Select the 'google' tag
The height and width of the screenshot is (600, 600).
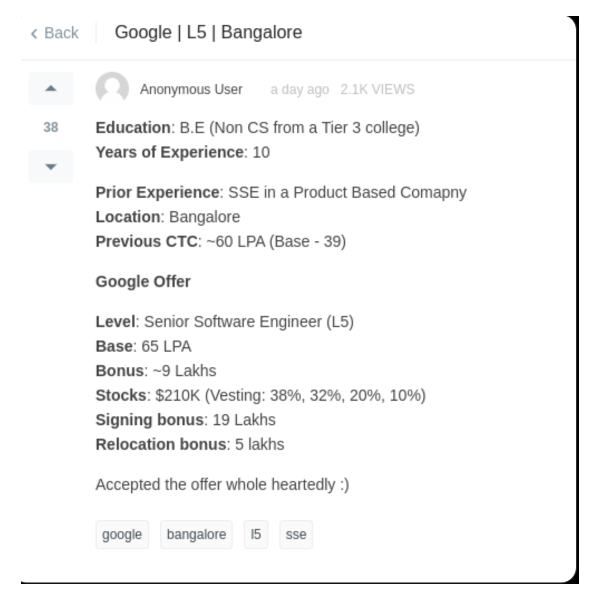(122, 535)
